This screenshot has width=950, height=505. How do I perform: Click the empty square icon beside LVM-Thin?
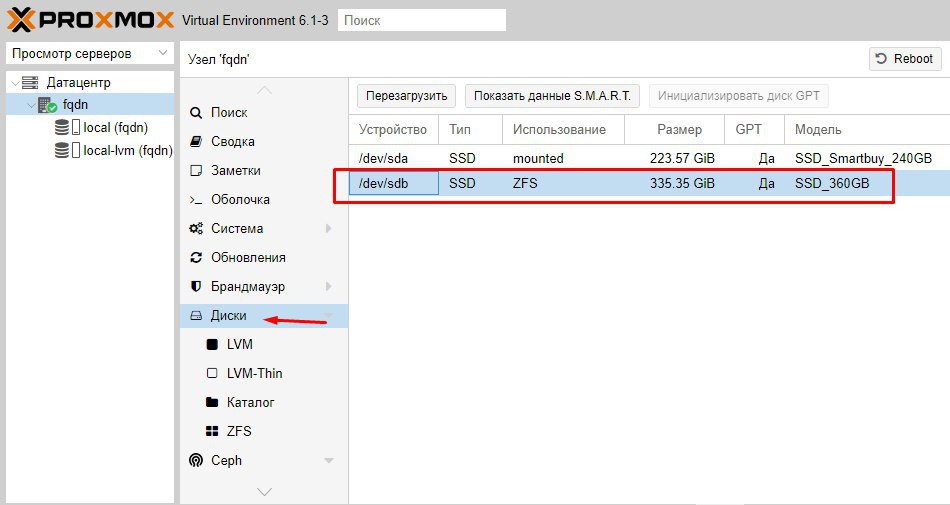[x=212, y=374]
